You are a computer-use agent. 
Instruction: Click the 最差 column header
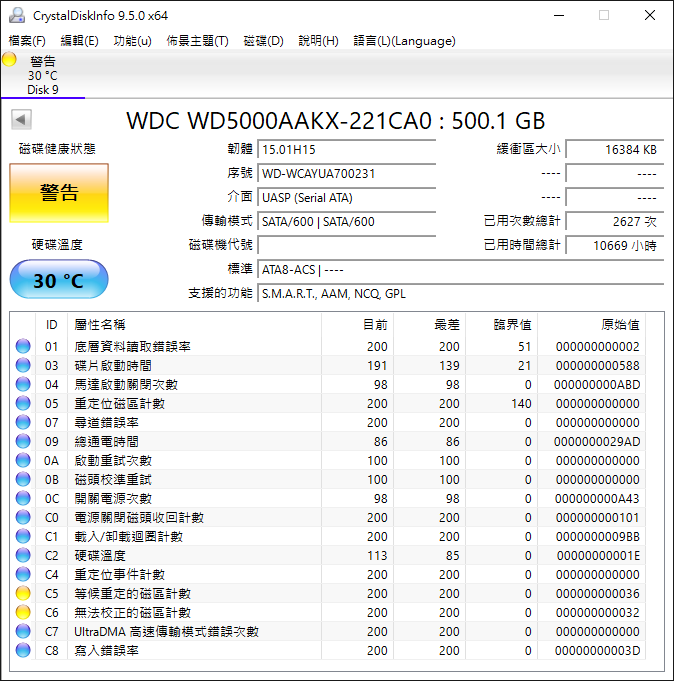click(430, 324)
